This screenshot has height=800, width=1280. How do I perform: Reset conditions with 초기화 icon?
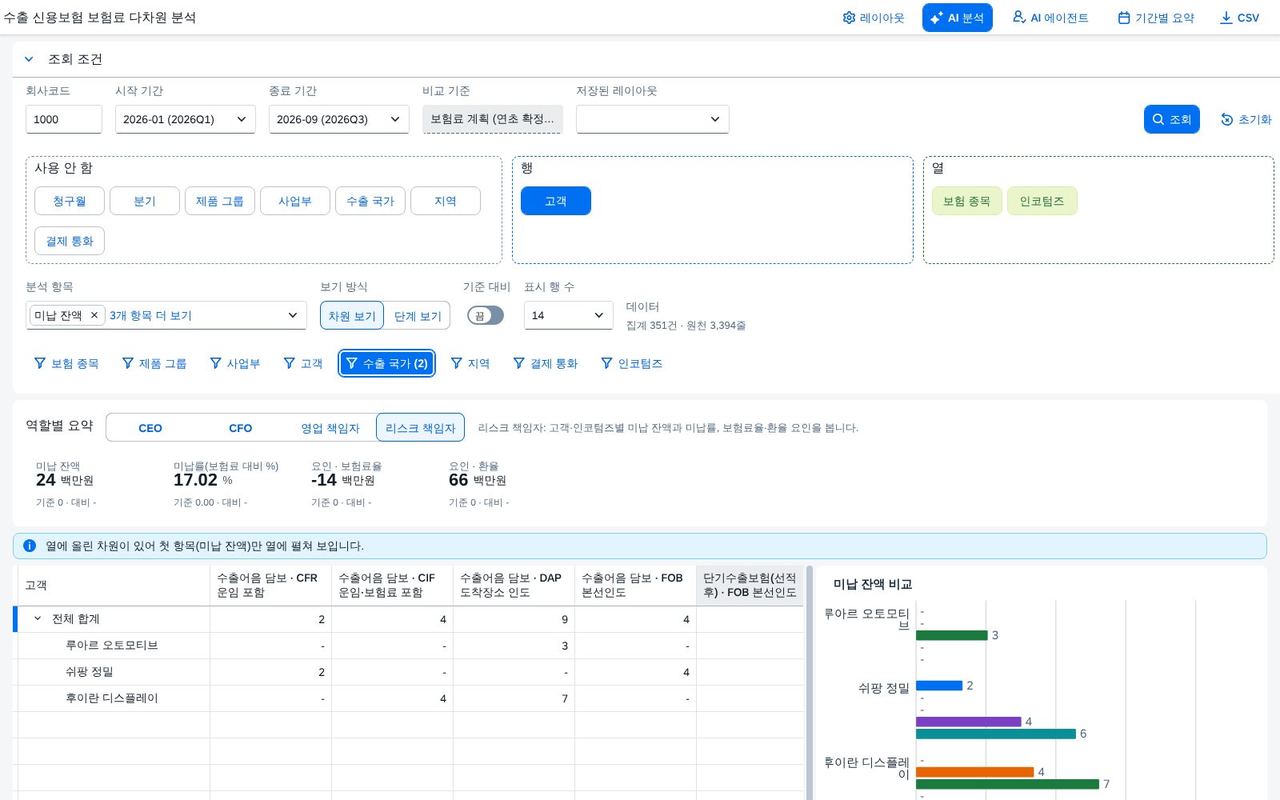[x=1246, y=119]
